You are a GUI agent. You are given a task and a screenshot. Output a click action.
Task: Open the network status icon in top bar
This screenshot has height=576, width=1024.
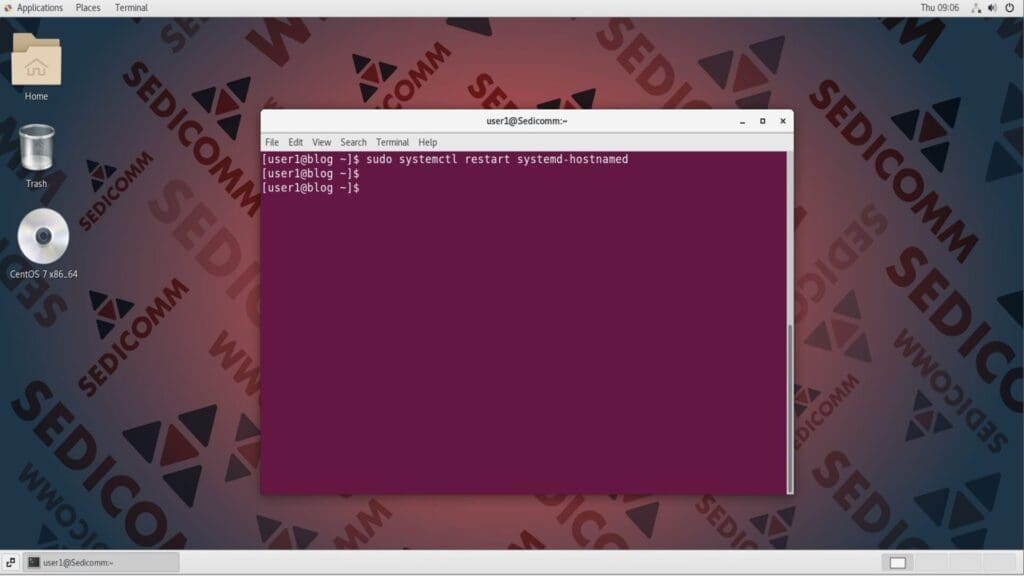point(977,8)
